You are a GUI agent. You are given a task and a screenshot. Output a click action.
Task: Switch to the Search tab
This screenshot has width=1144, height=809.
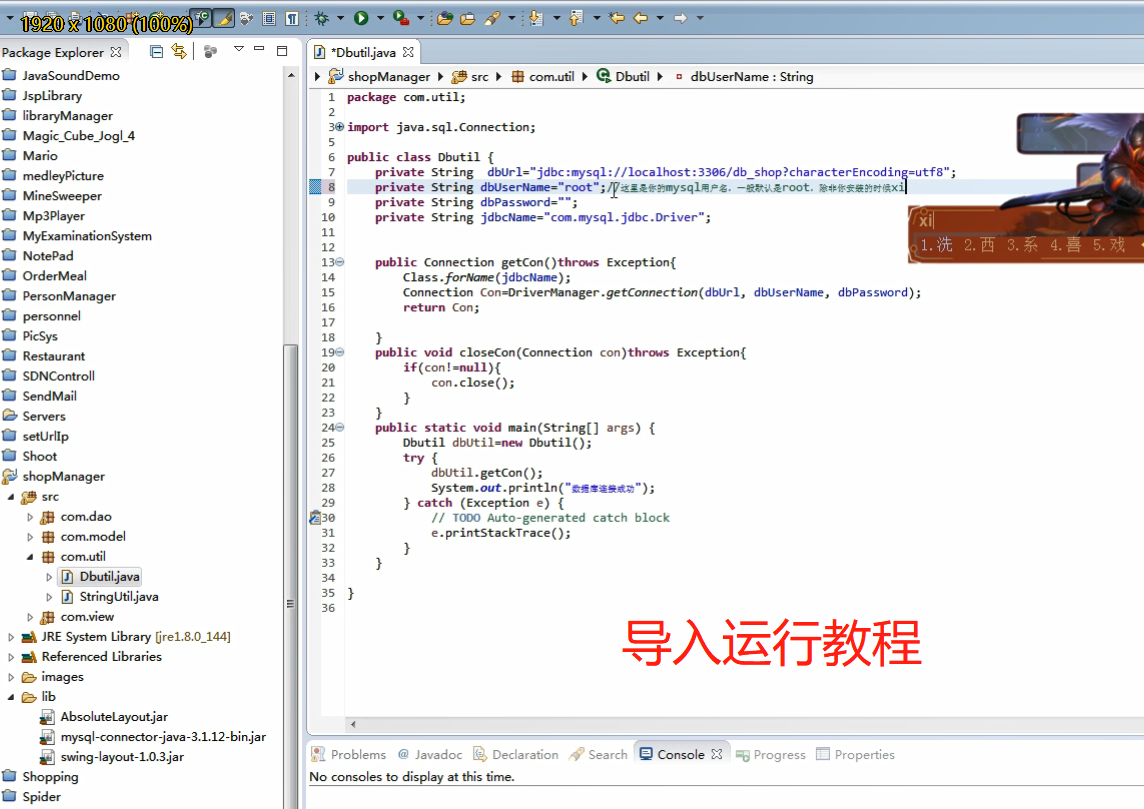coord(598,754)
